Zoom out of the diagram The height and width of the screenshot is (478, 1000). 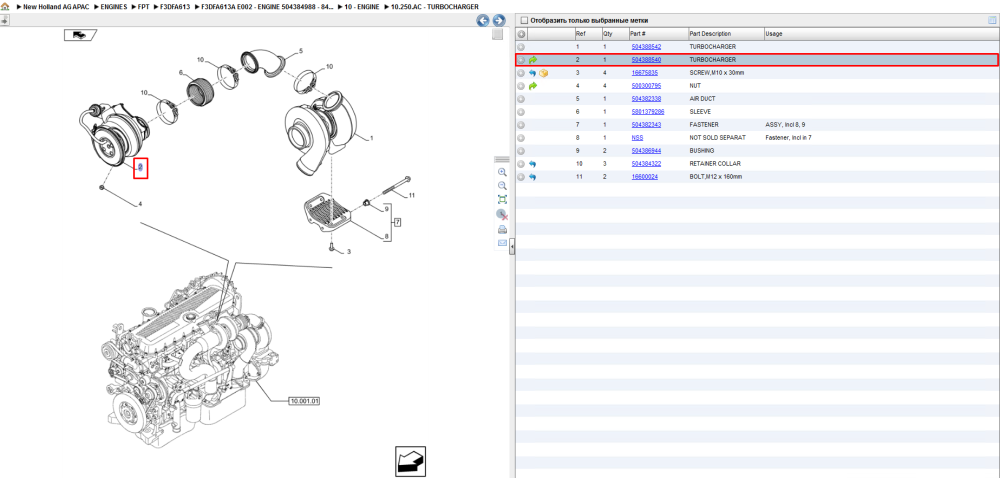pos(502,185)
